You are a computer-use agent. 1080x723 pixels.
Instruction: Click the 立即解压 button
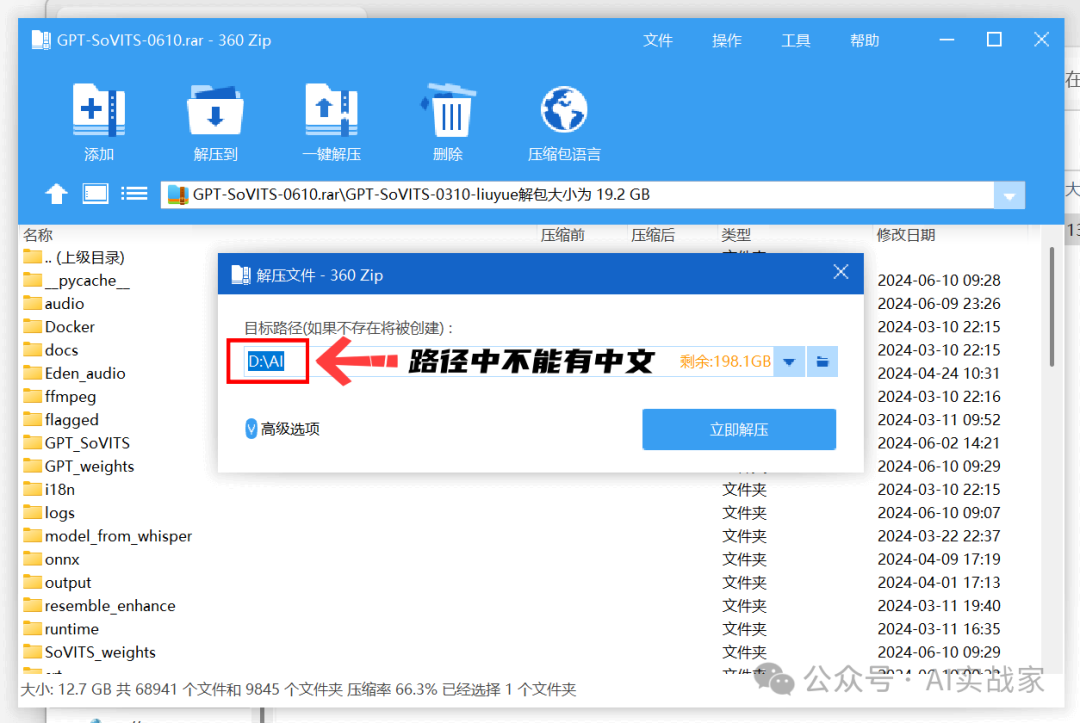click(739, 430)
